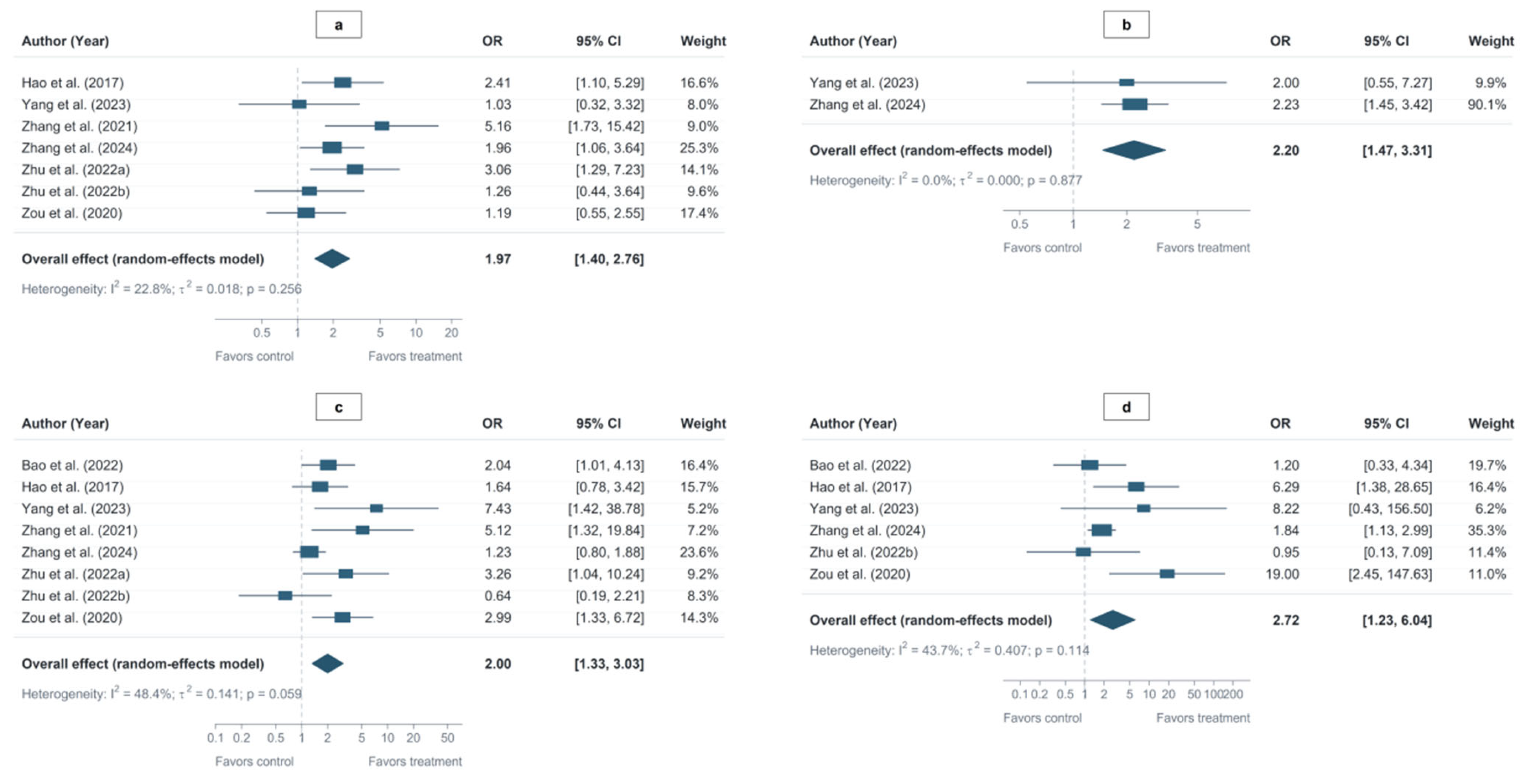Click the panel b label box
This screenshot has height=784, width=1532.
tap(1126, 24)
